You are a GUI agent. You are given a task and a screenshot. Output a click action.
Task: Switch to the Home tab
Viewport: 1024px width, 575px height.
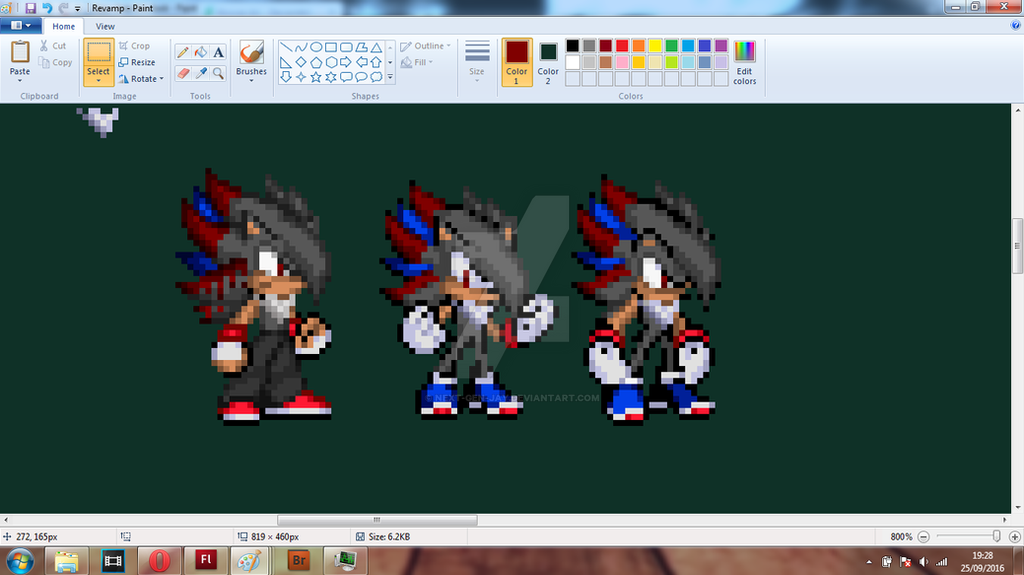(x=63, y=26)
